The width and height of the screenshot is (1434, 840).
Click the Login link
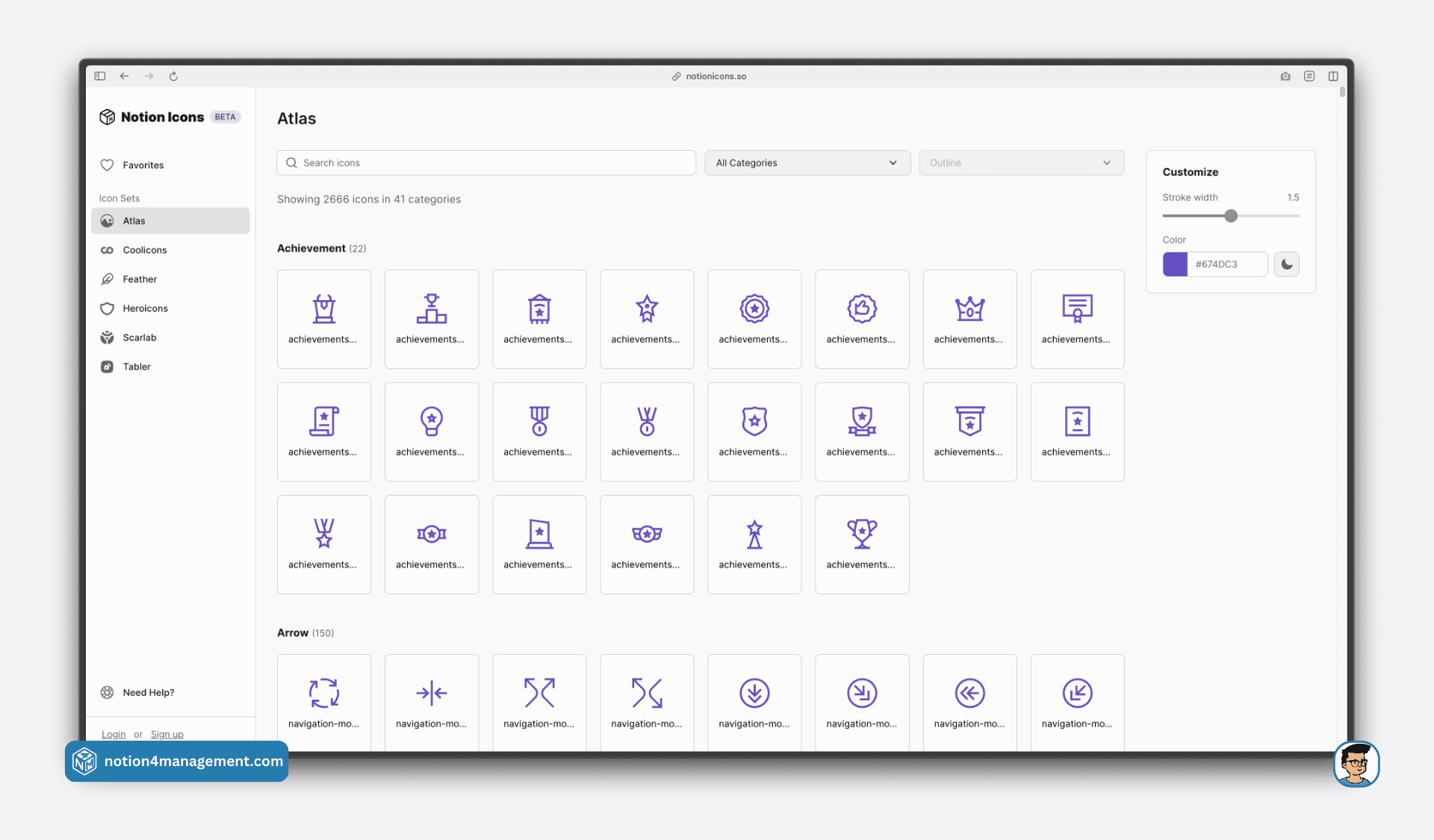tap(114, 734)
